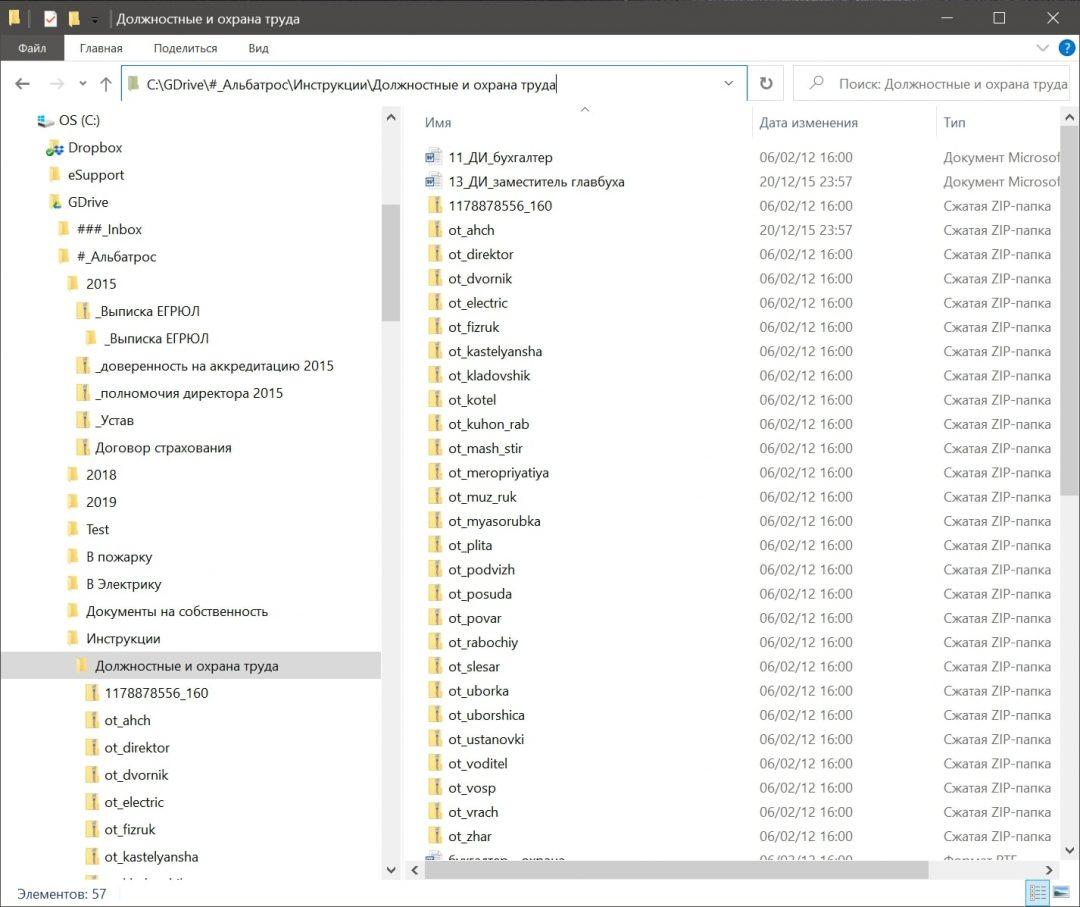Switch to large thumbnails view button

pyautogui.click(x=1061, y=893)
